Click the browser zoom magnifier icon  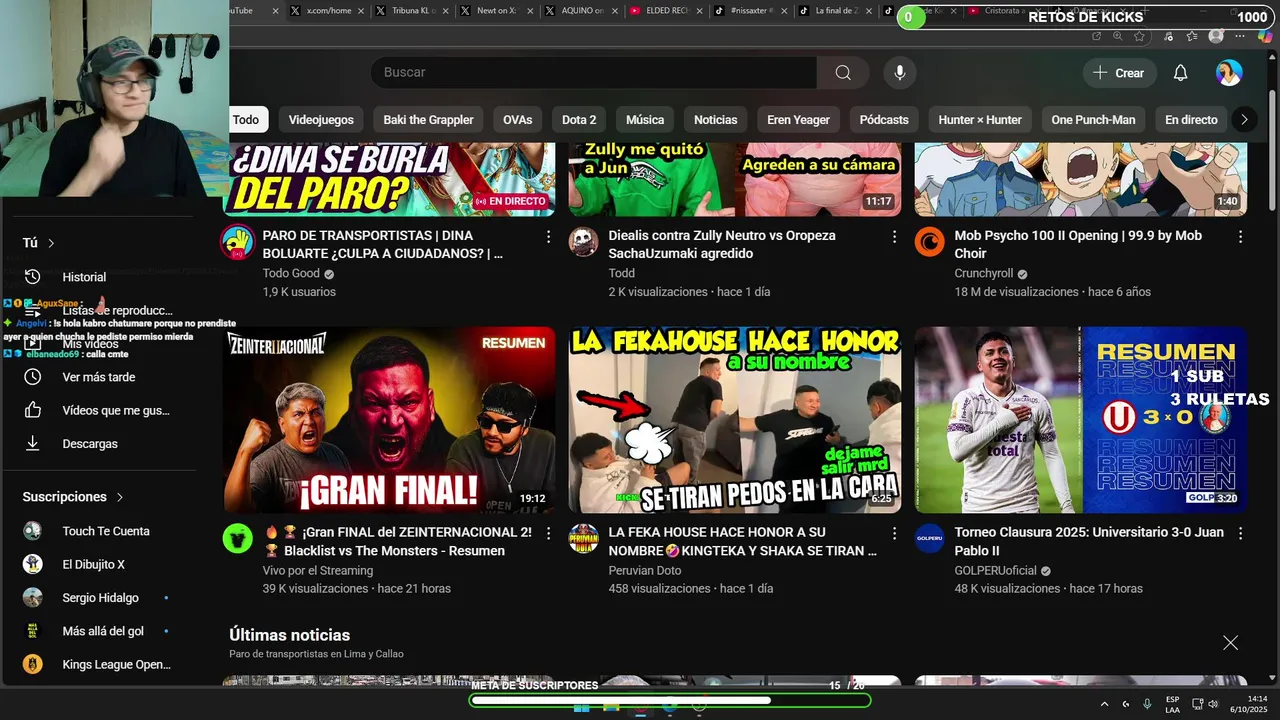[x=1117, y=36]
